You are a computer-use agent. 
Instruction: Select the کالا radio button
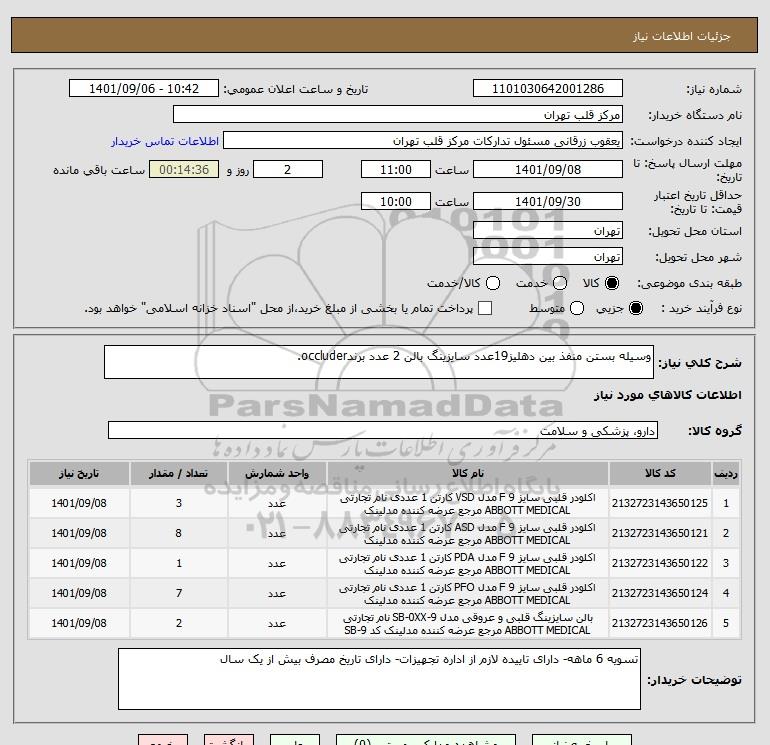[x=612, y=283]
